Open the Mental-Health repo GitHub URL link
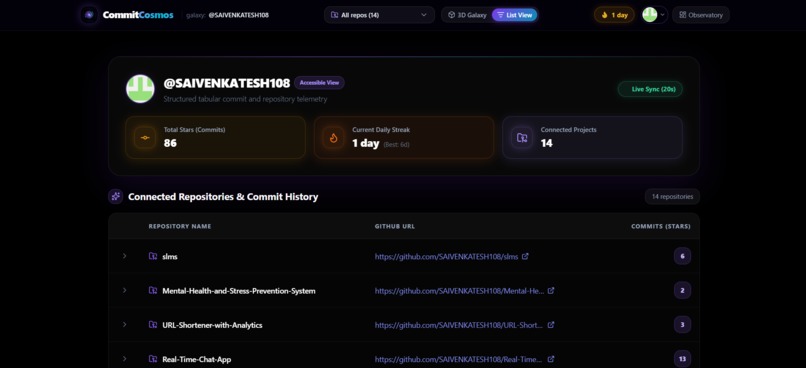This screenshot has height=368, width=806. [x=460, y=291]
